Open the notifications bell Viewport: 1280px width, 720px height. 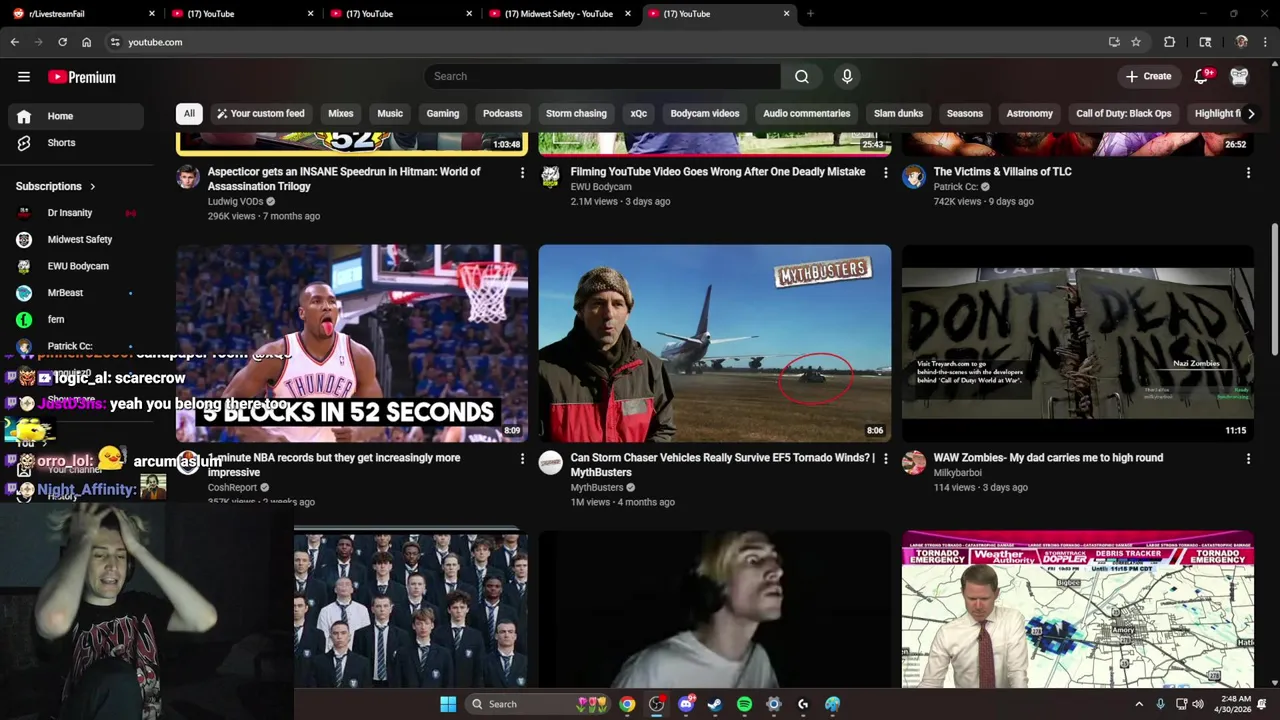coord(1202,76)
